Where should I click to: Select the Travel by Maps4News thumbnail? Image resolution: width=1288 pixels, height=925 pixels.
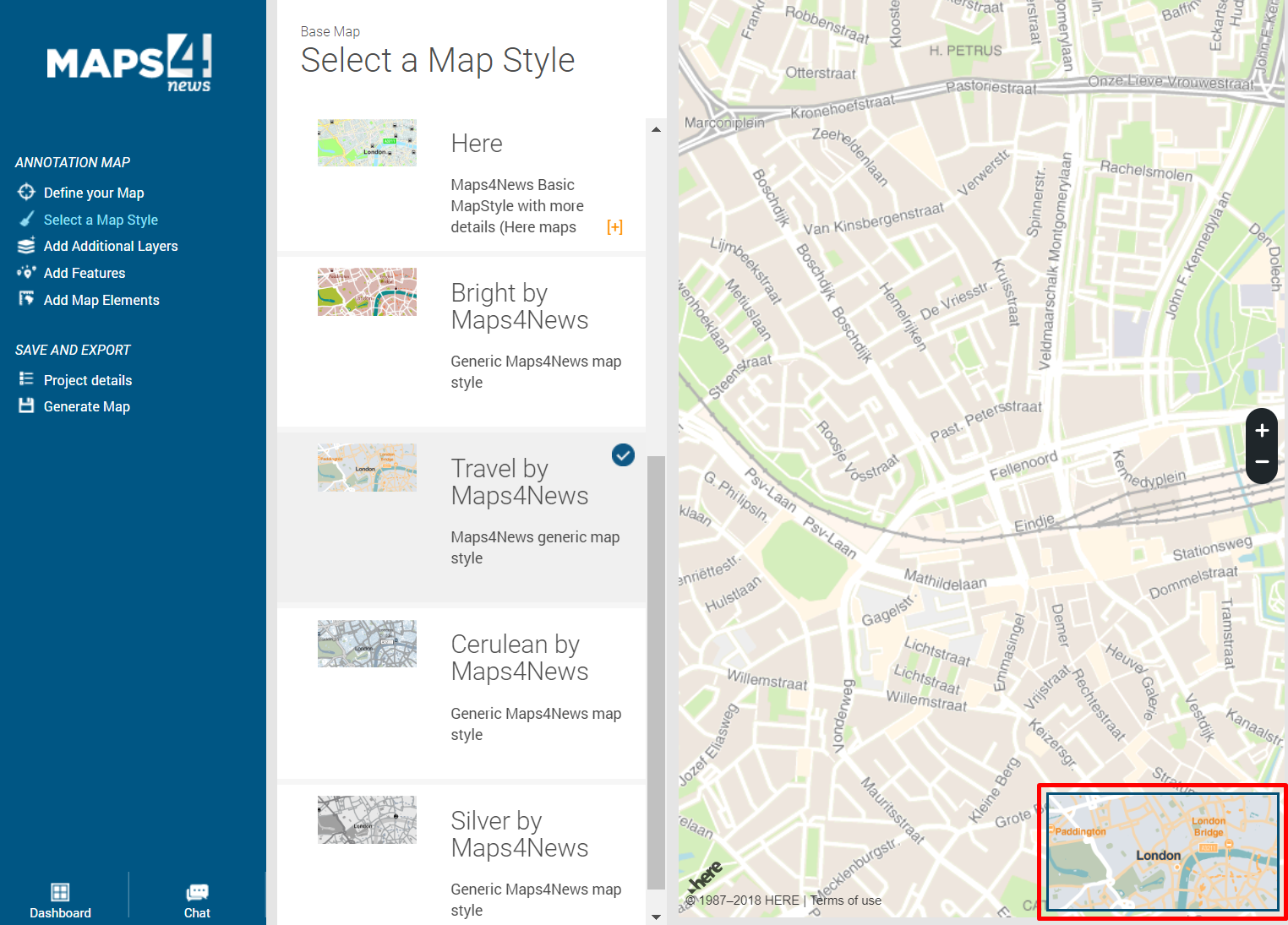(367, 468)
